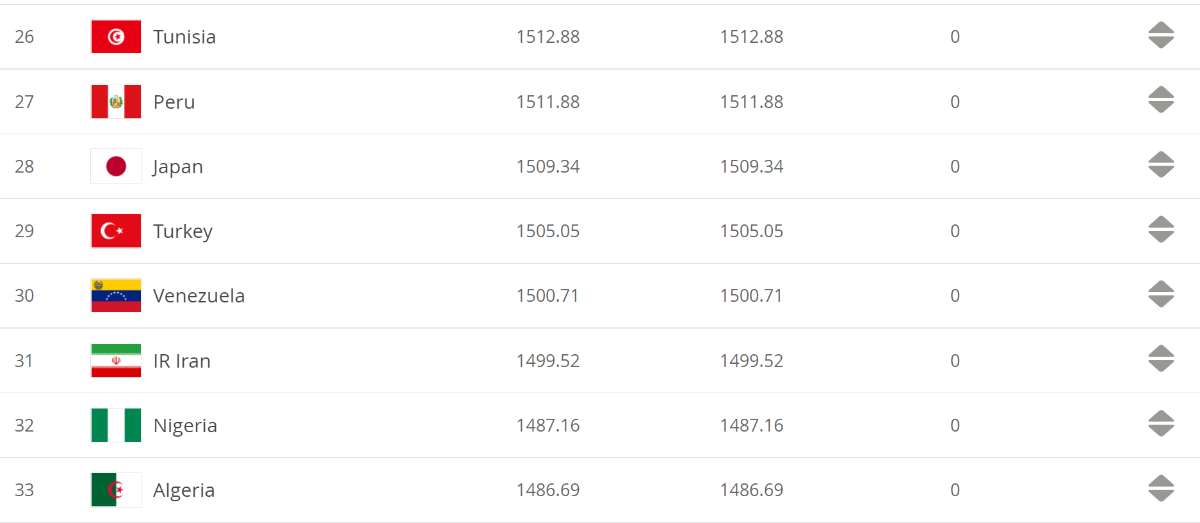
Task: Click the Tunisia flag icon
Action: click(116, 37)
